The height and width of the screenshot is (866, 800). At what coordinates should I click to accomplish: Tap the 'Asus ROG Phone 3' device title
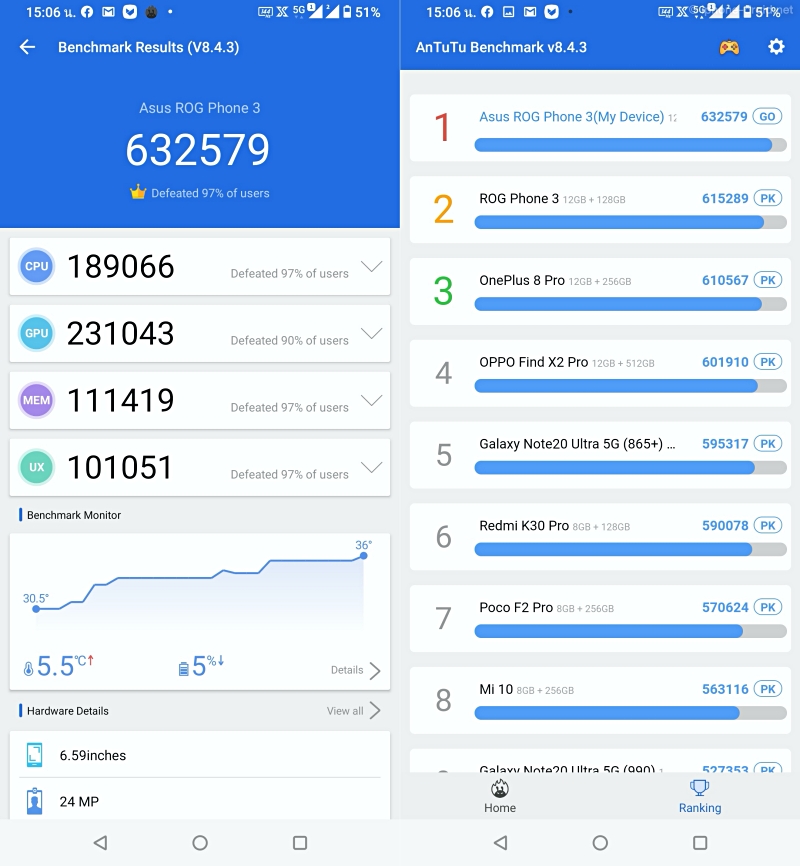click(199, 108)
